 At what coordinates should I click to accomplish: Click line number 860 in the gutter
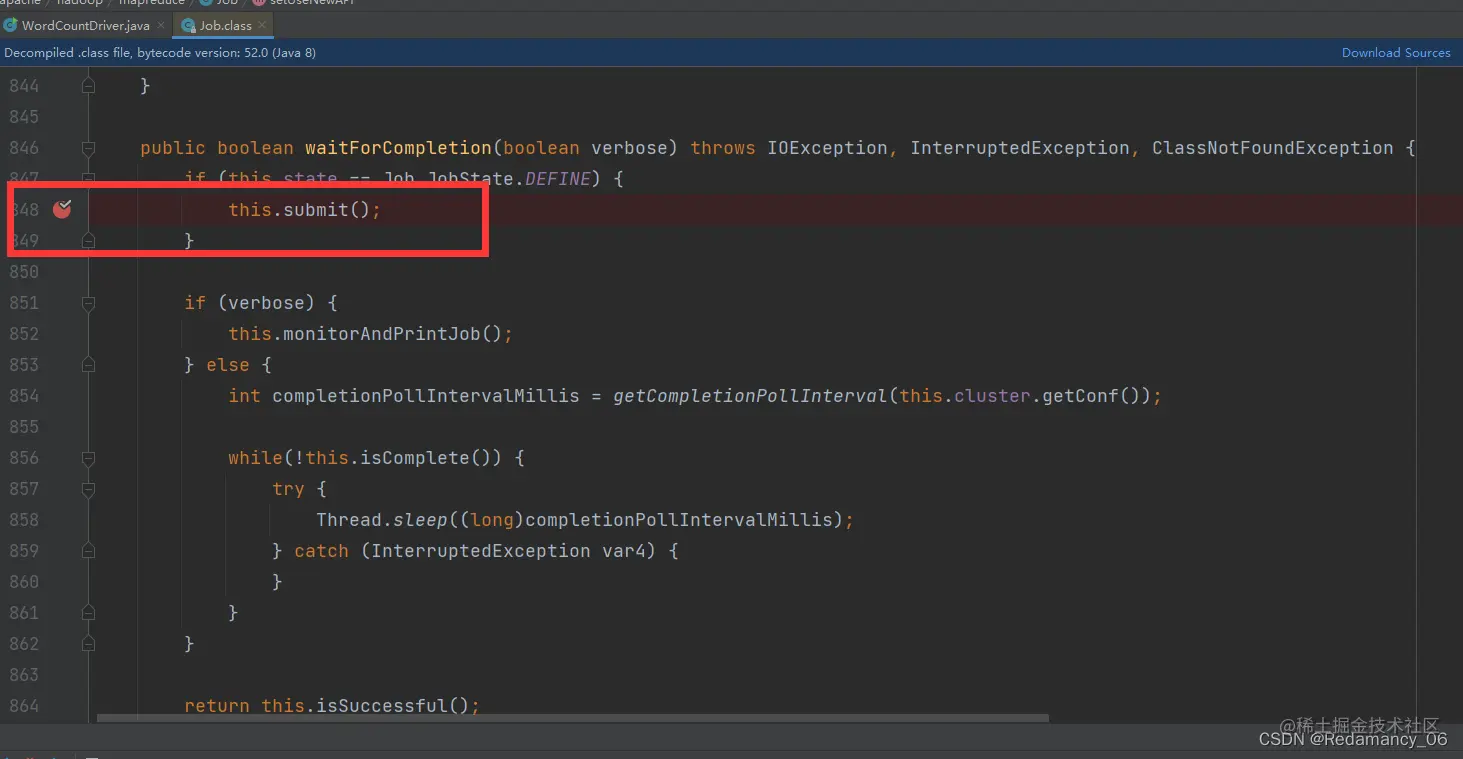pyautogui.click(x=24, y=582)
